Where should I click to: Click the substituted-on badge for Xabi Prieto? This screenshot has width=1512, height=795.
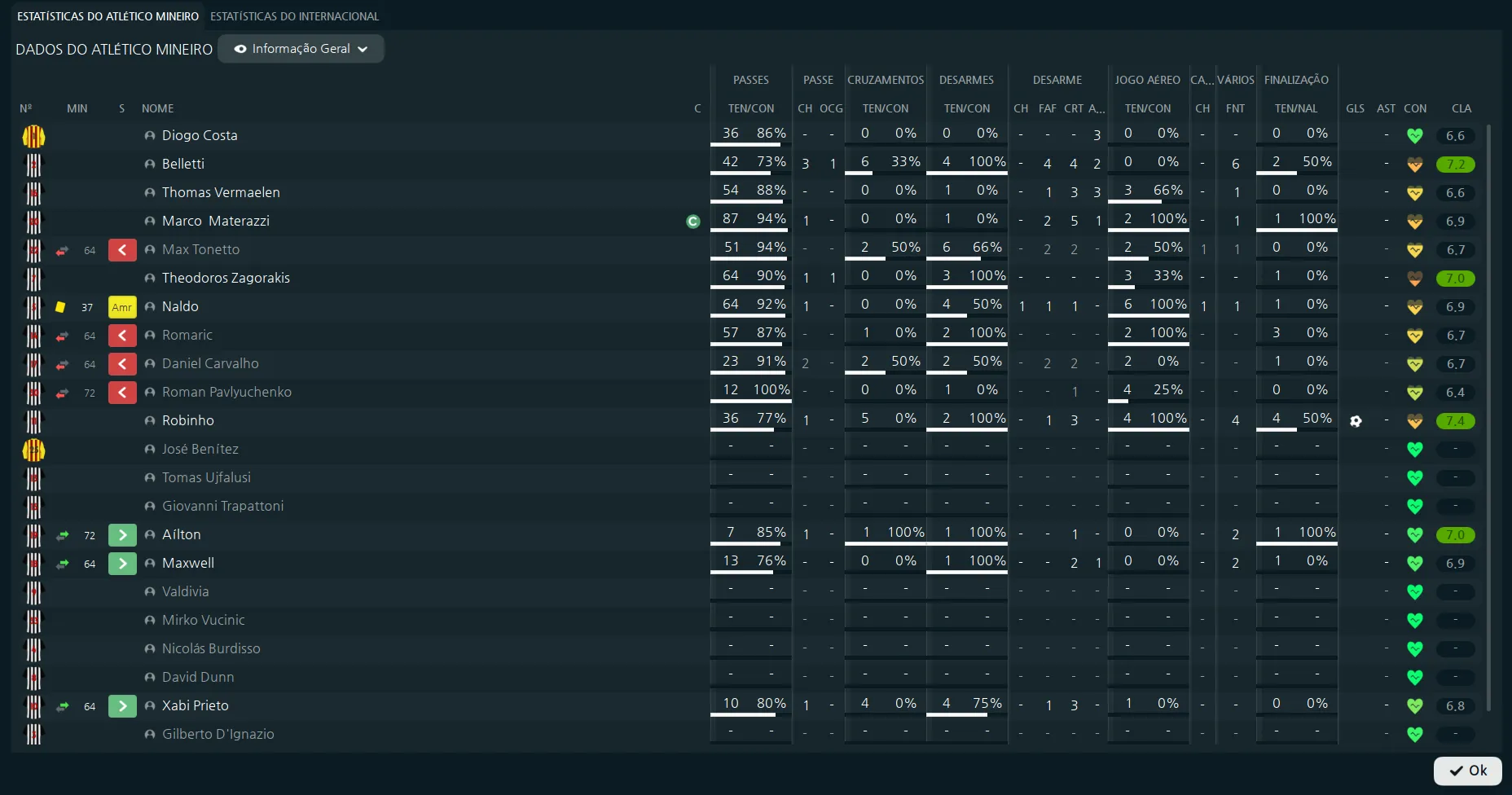point(122,706)
